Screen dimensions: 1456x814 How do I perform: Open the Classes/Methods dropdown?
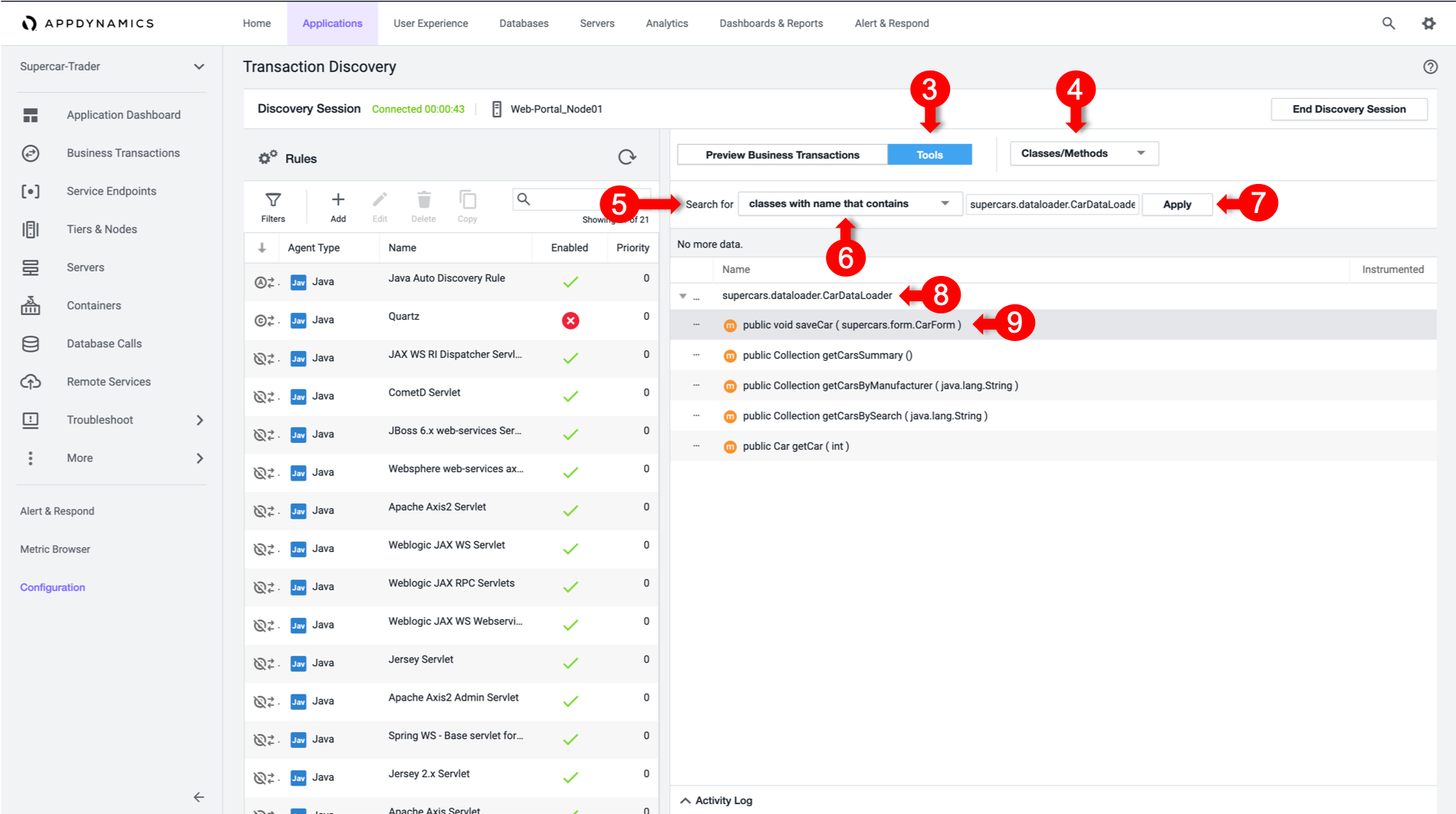(1084, 153)
